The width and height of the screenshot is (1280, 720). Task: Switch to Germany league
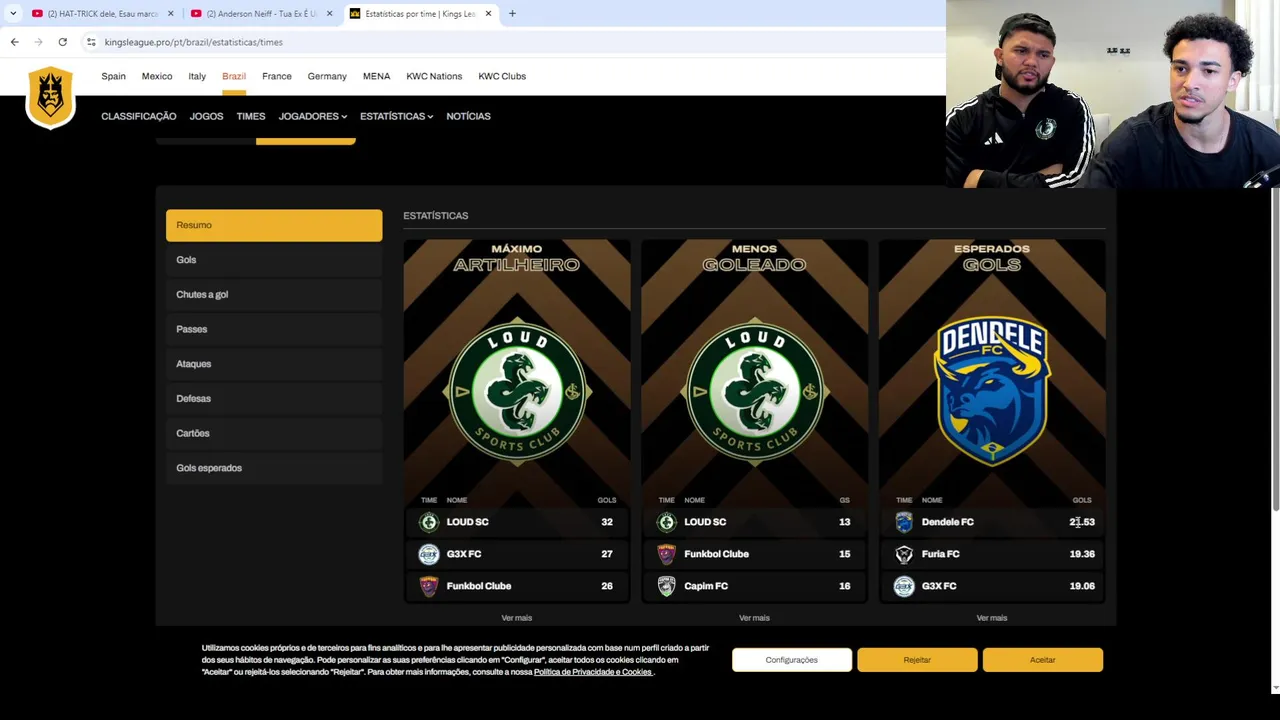coord(327,76)
